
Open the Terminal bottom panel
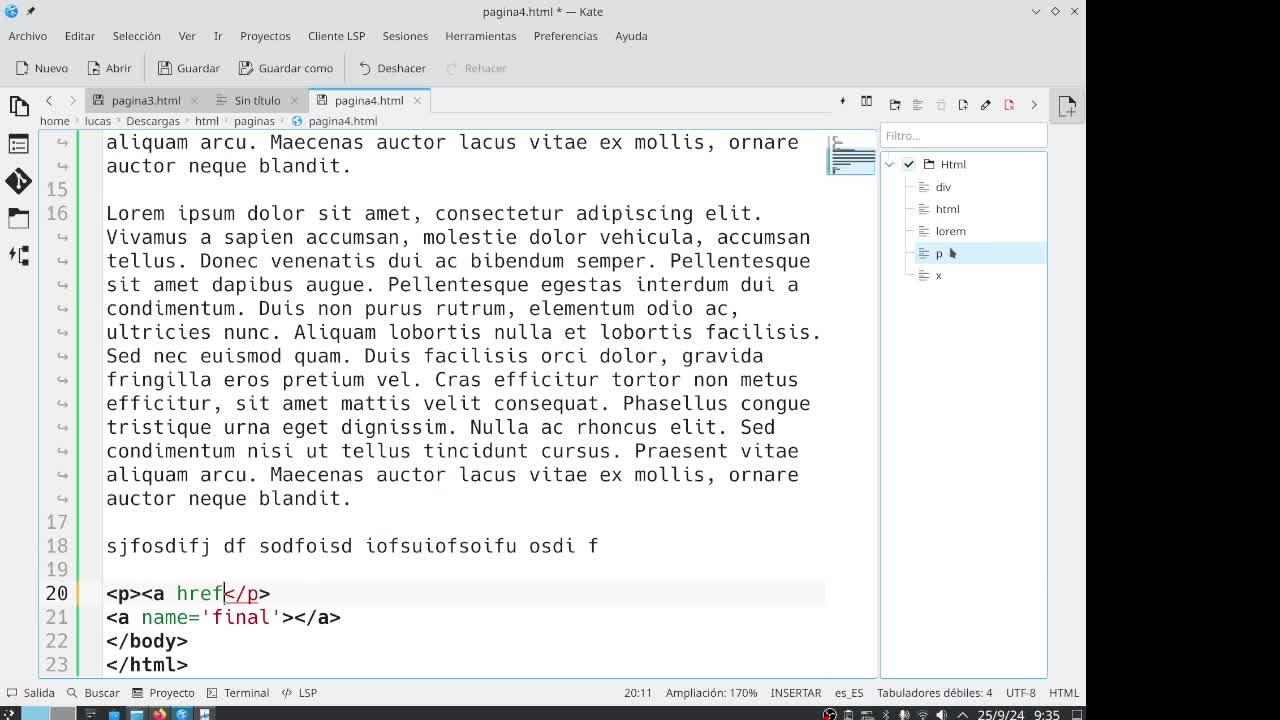(238, 693)
